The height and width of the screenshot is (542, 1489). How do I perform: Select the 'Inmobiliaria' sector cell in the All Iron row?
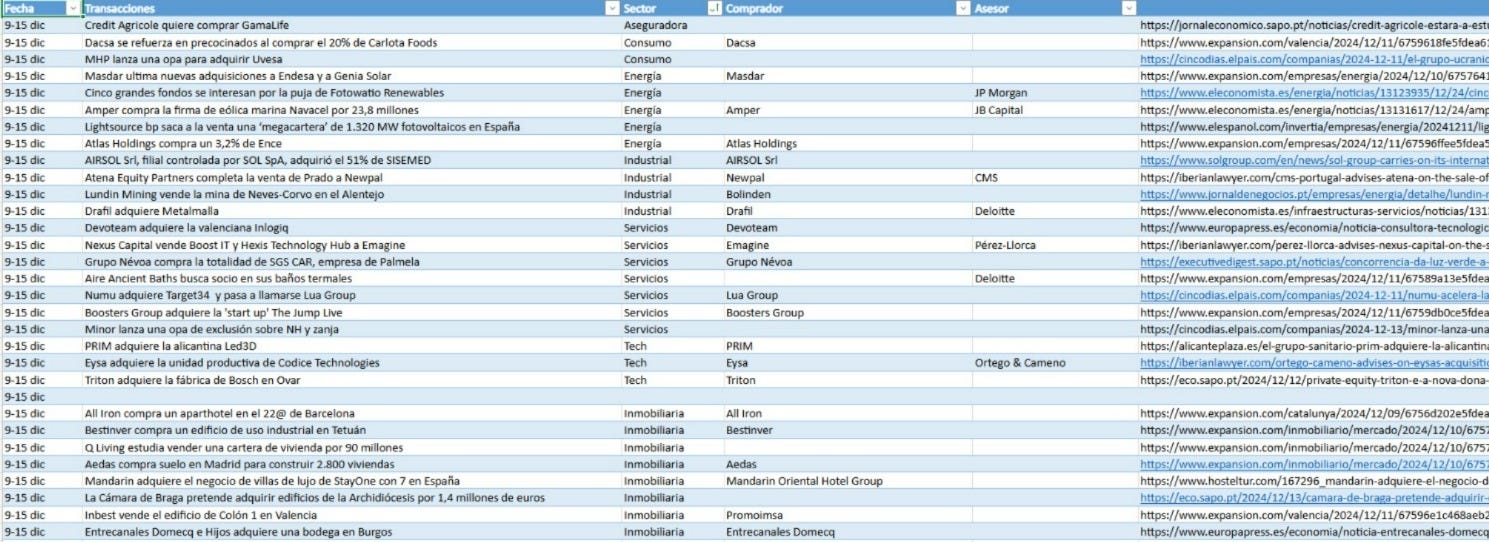tap(672, 413)
